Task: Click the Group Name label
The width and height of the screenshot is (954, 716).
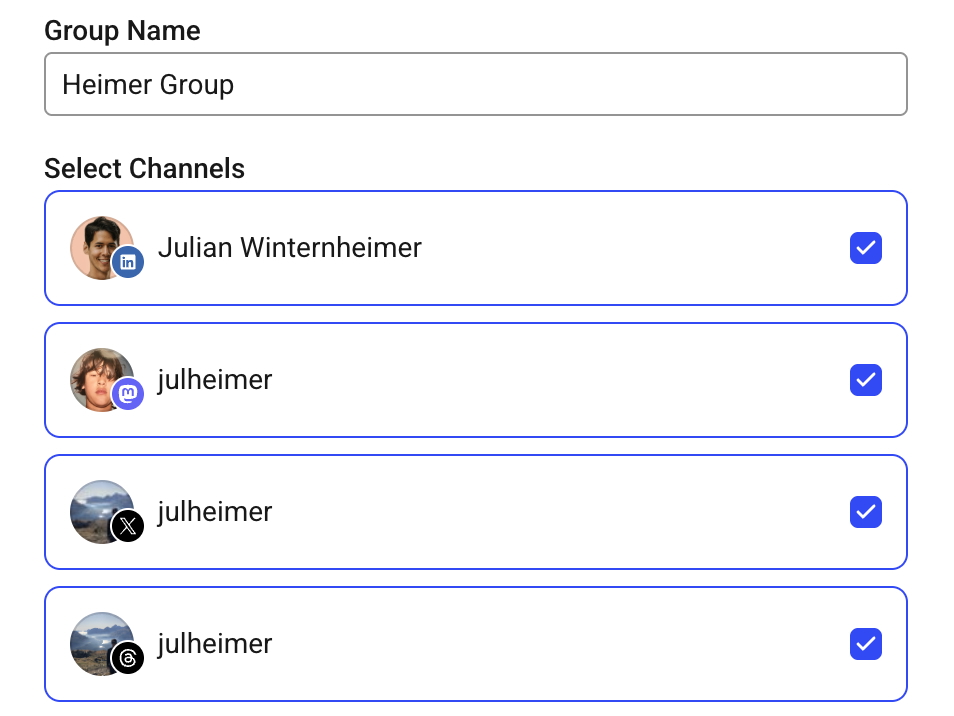Action: [122, 30]
